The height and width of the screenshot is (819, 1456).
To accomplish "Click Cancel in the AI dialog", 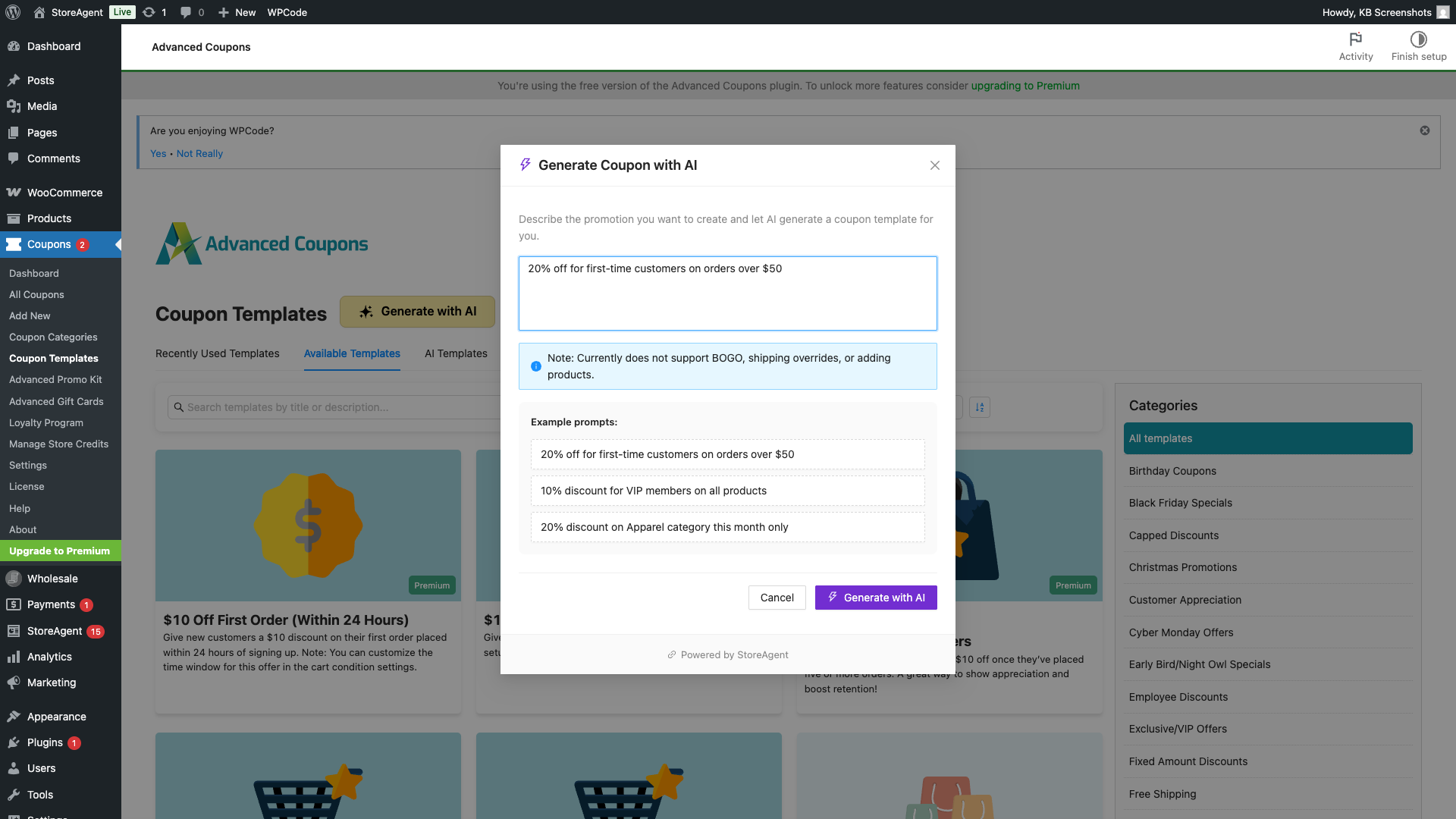I will pyautogui.click(x=777, y=598).
